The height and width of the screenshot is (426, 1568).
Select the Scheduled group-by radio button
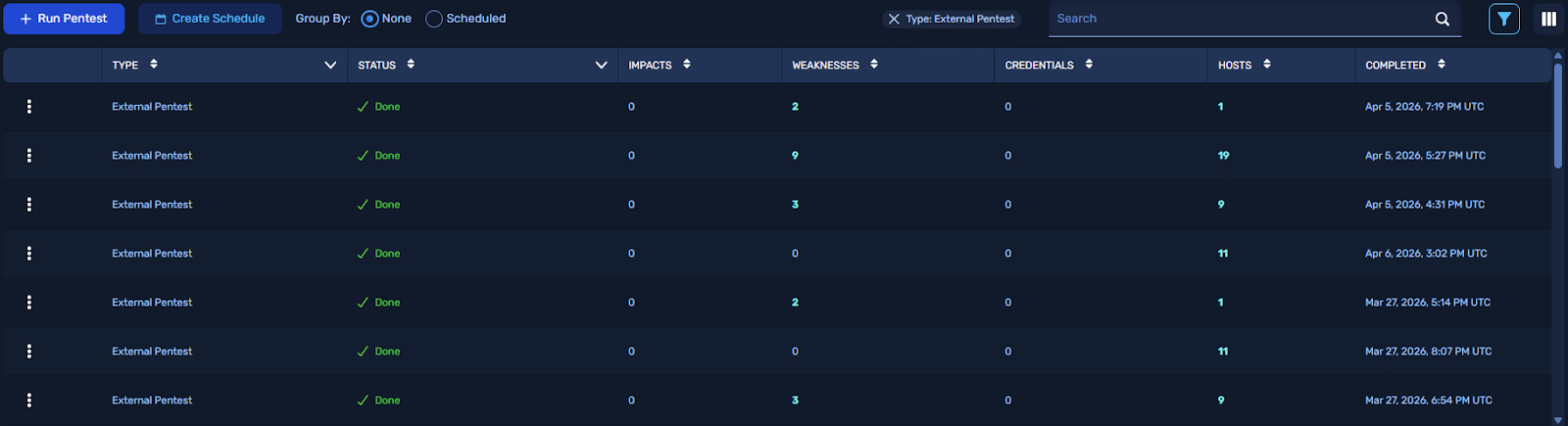pyautogui.click(x=434, y=19)
